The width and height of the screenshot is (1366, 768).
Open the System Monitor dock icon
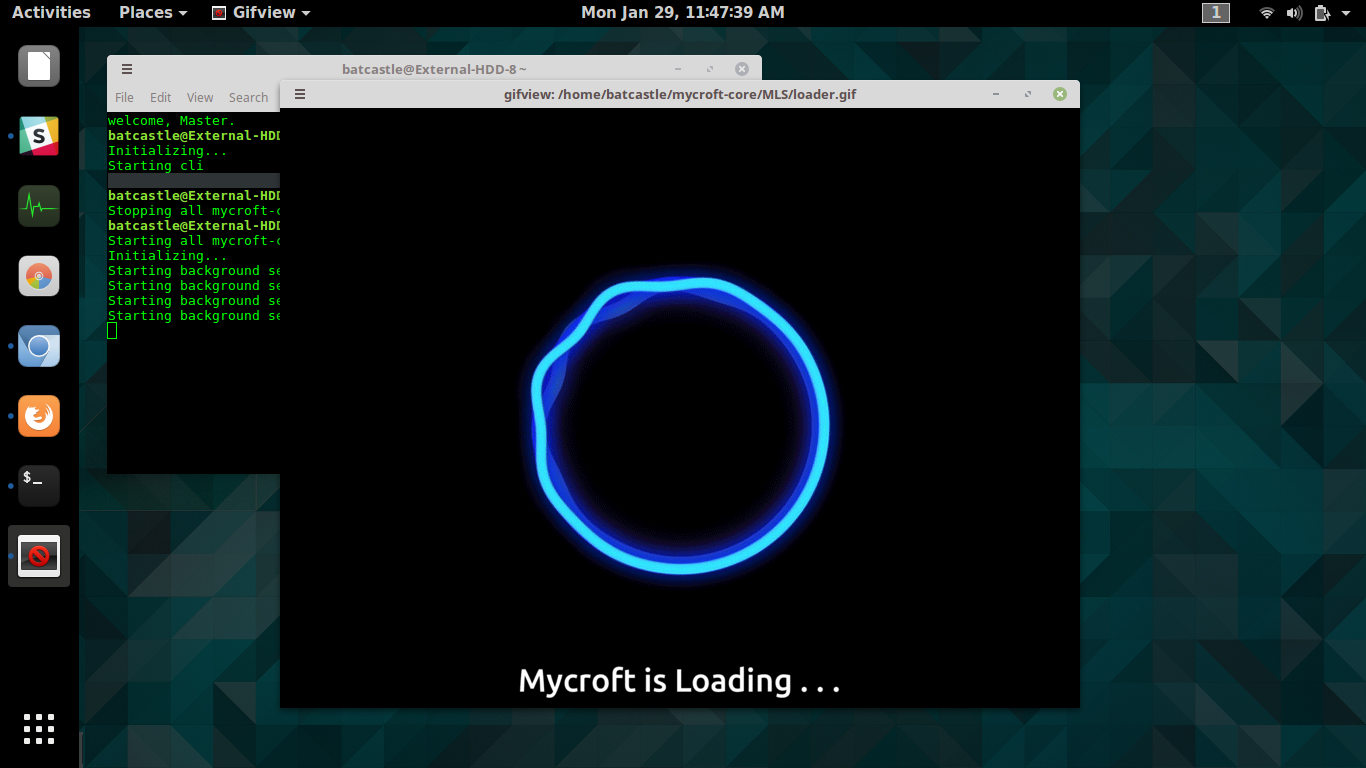tap(39, 206)
